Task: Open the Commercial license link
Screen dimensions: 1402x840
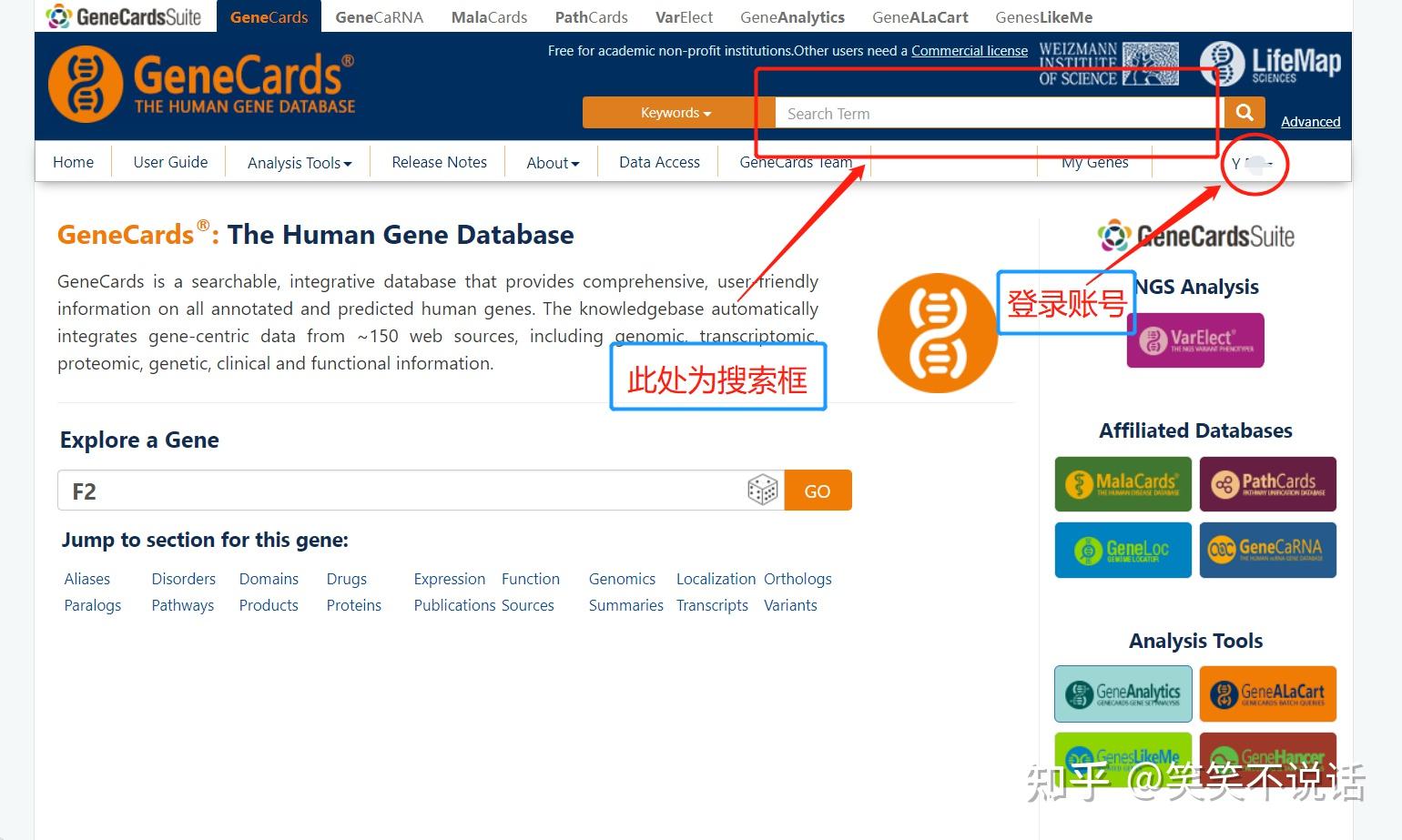Action: coord(969,51)
